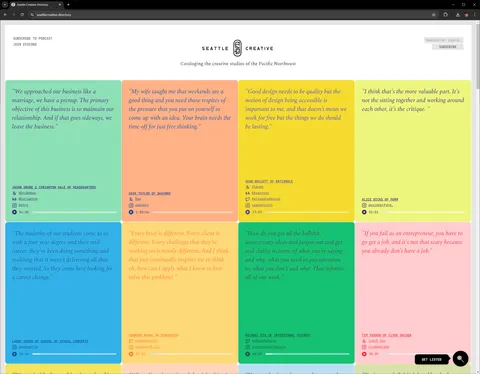Click quote-mark icon in the "Good design needs" card

click(248, 193)
